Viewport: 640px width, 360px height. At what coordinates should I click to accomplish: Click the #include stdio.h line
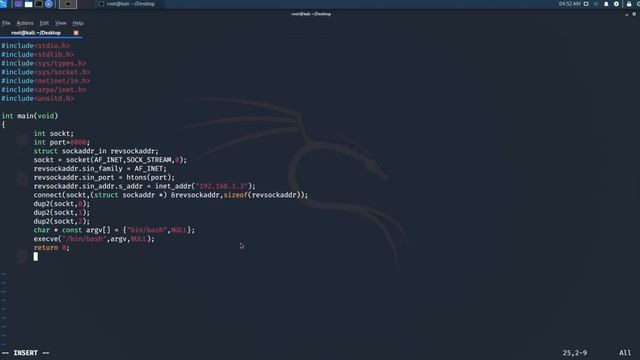[x=36, y=46]
